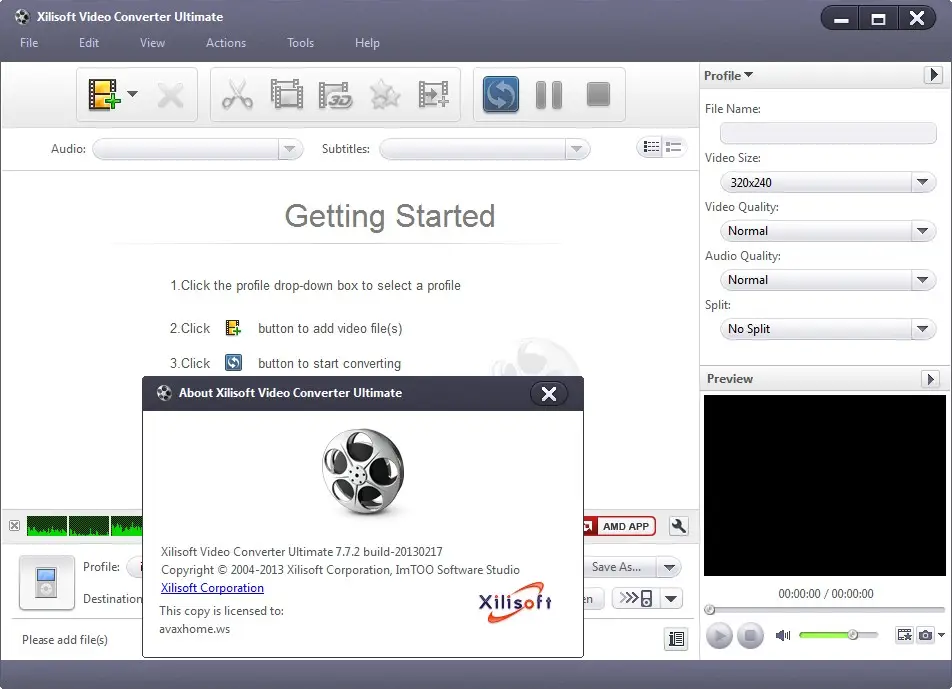Open the File menu

[29, 42]
